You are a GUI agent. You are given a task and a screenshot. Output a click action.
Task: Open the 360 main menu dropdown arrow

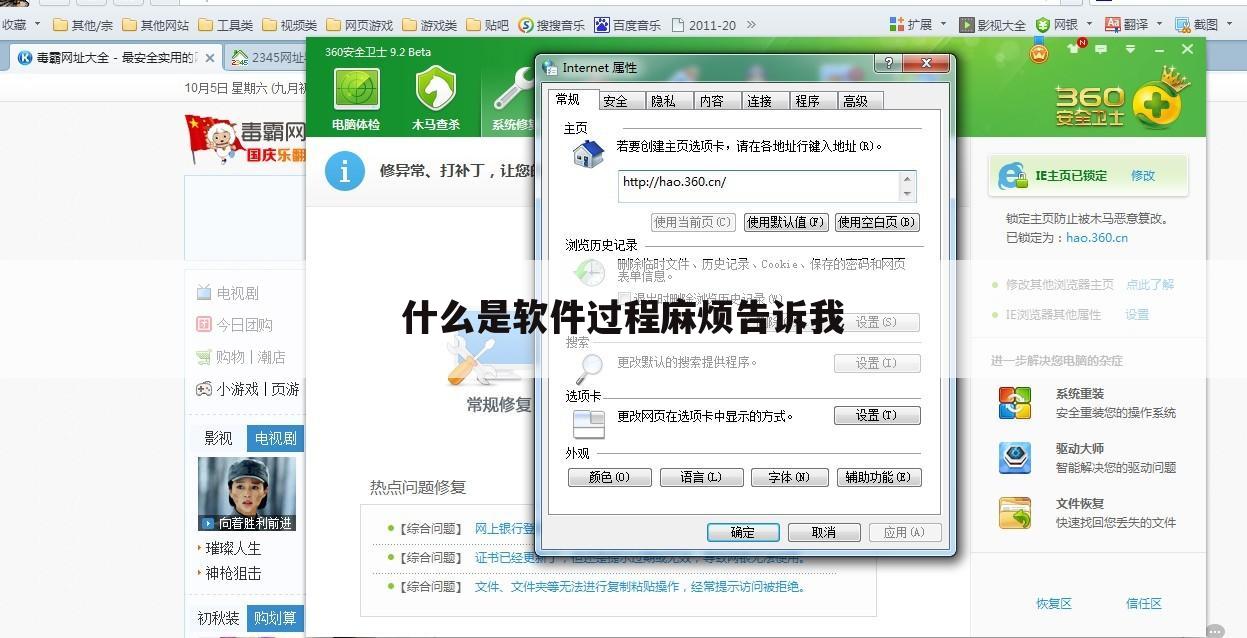tap(1131, 49)
